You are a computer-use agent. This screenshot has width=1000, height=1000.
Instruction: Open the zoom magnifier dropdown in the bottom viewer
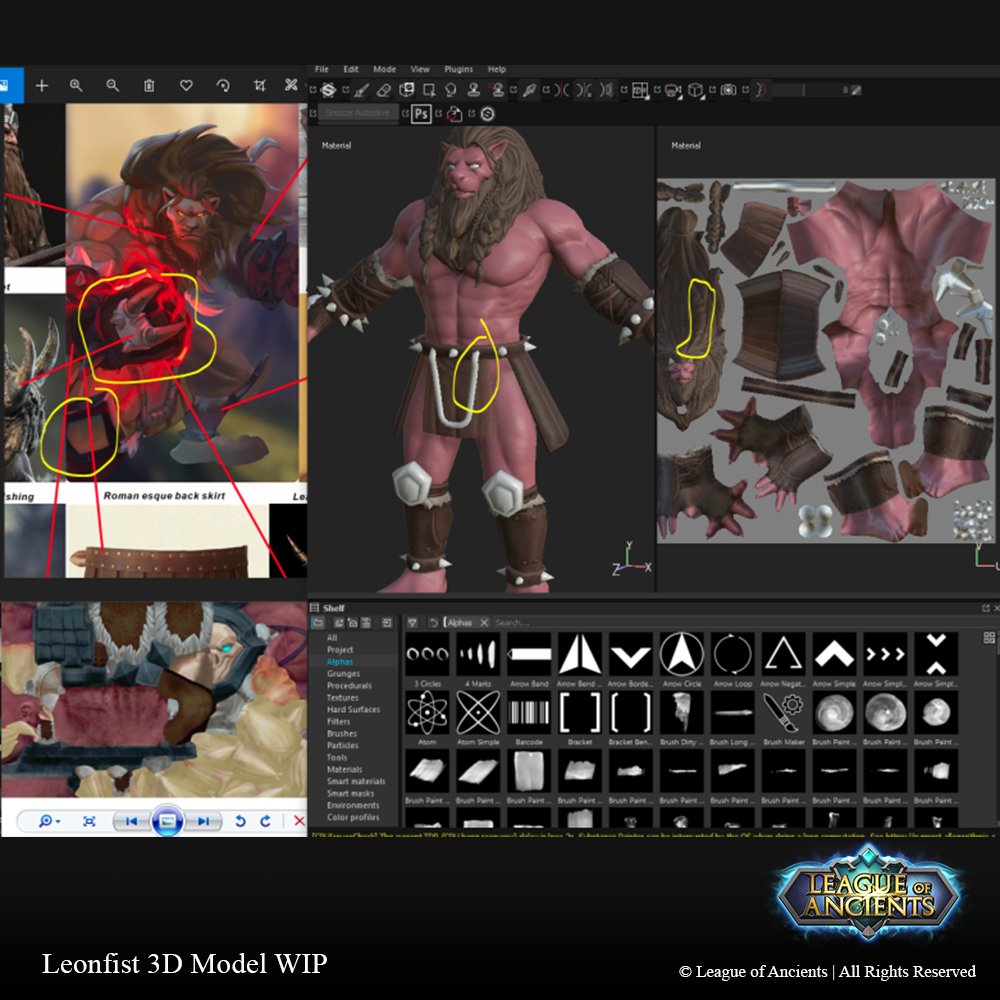coord(49,821)
